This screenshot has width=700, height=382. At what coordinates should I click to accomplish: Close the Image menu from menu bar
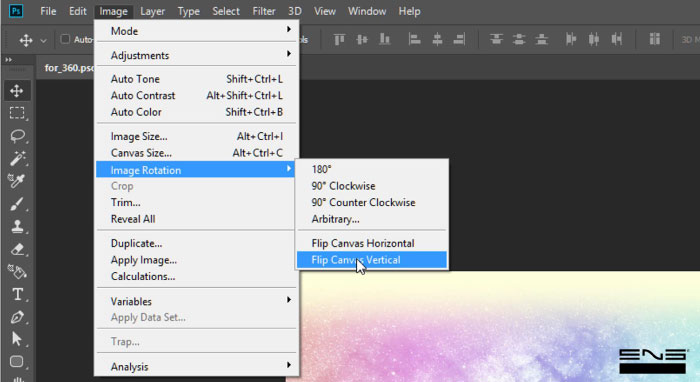click(x=113, y=11)
